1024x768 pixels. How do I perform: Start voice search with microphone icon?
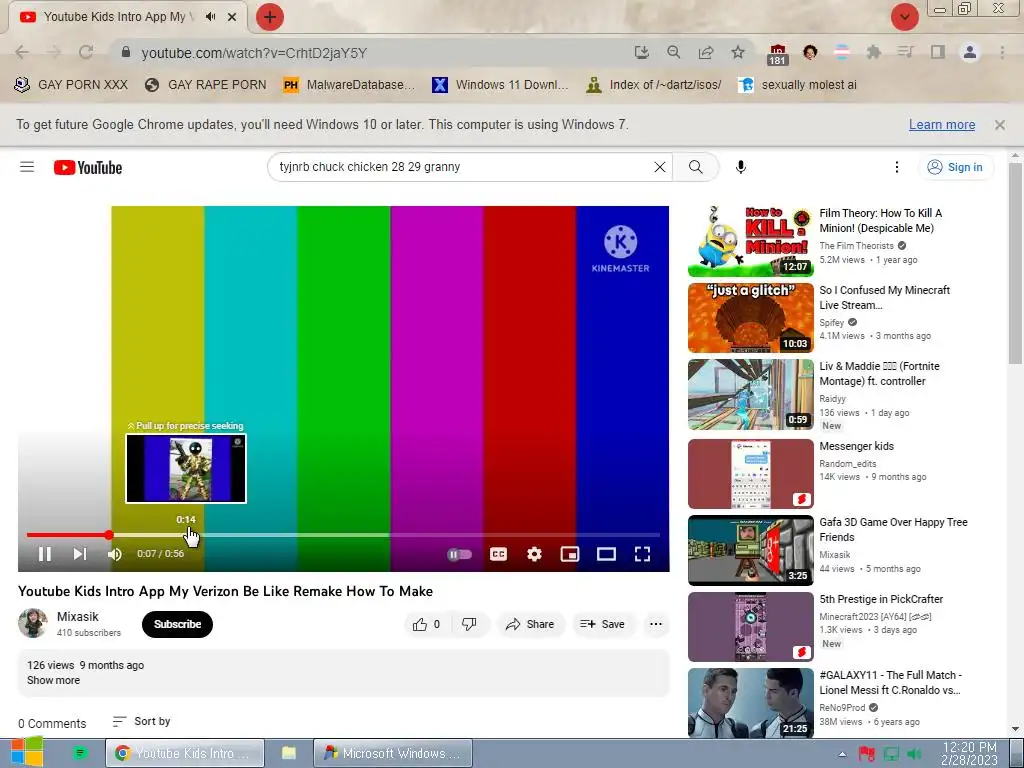[741, 167]
